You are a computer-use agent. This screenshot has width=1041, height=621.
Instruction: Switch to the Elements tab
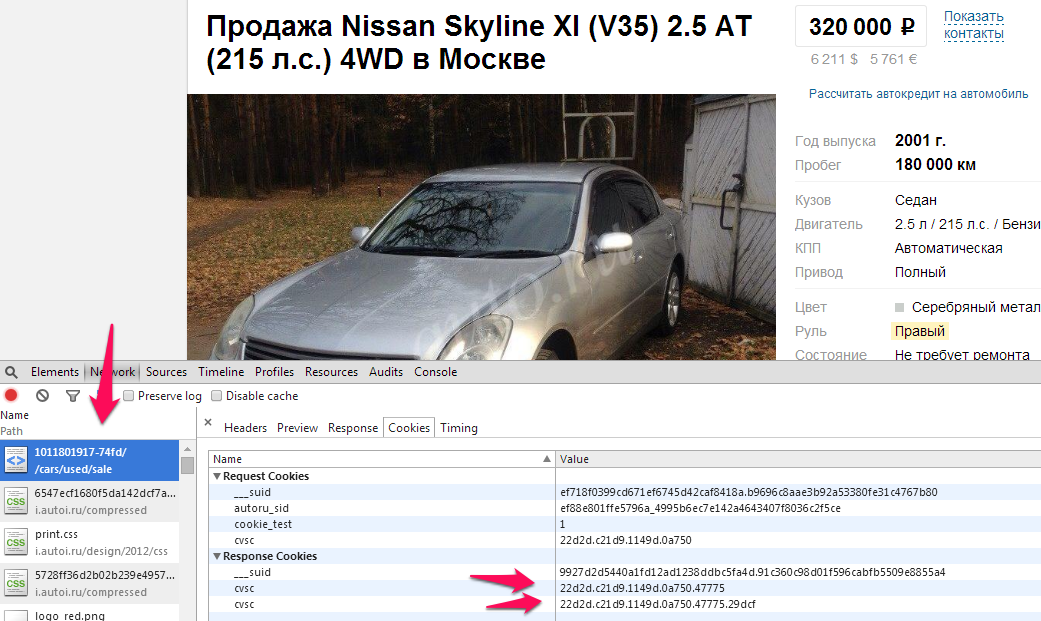(54, 372)
